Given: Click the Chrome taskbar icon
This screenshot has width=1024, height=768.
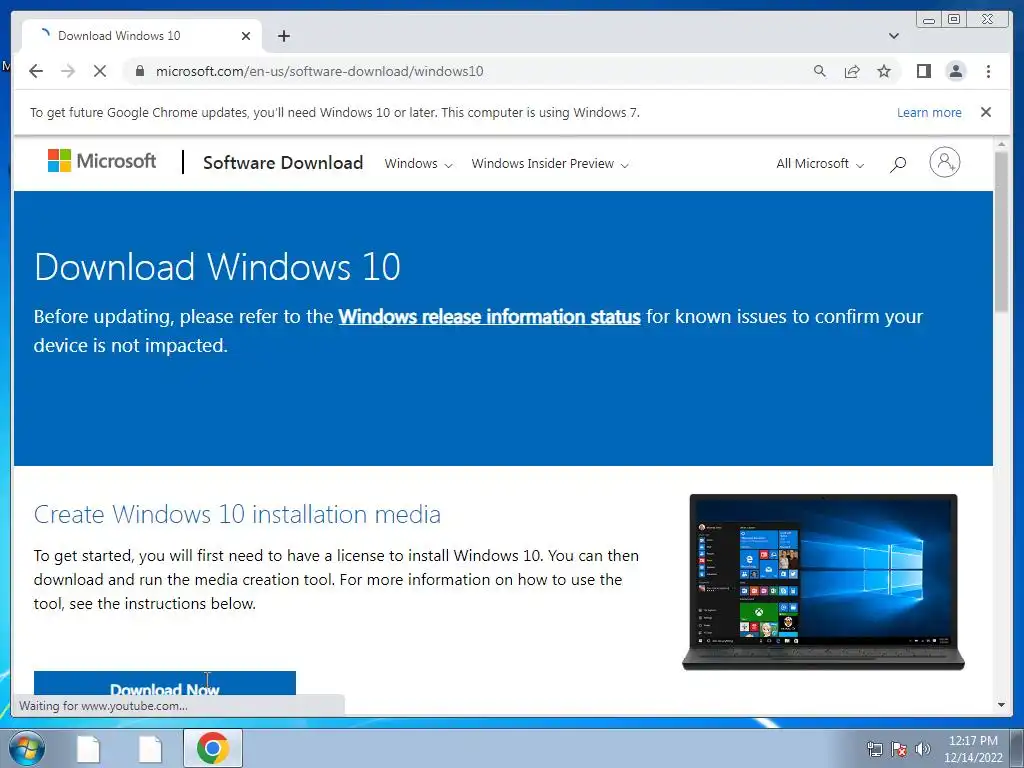Looking at the screenshot, I should point(212,748).
